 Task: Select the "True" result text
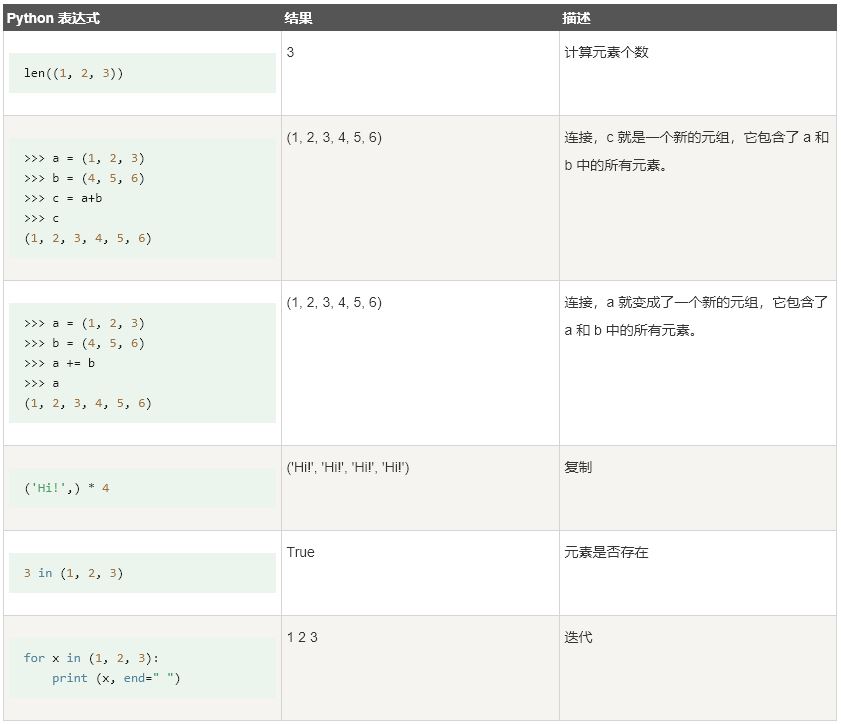[300, 552]
